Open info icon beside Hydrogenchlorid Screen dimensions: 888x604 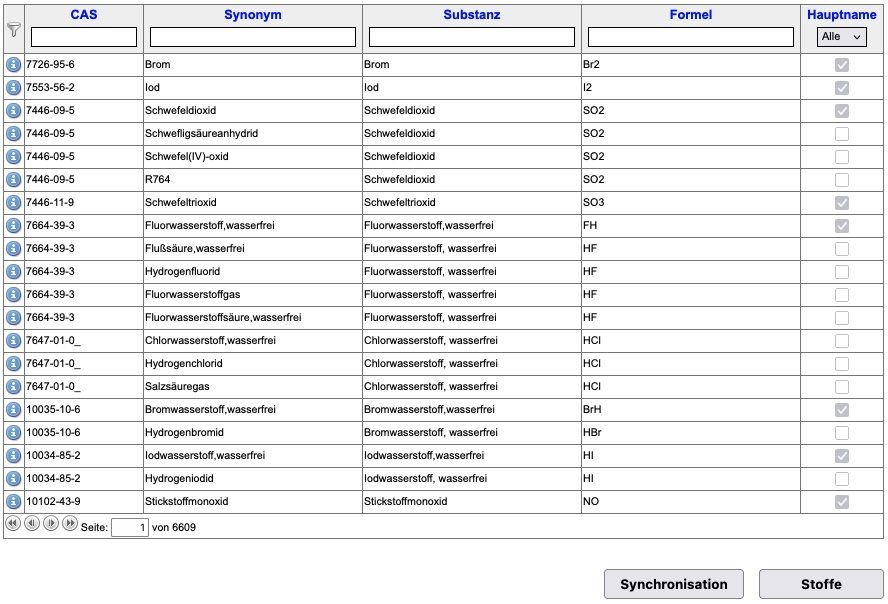[14, 363]
